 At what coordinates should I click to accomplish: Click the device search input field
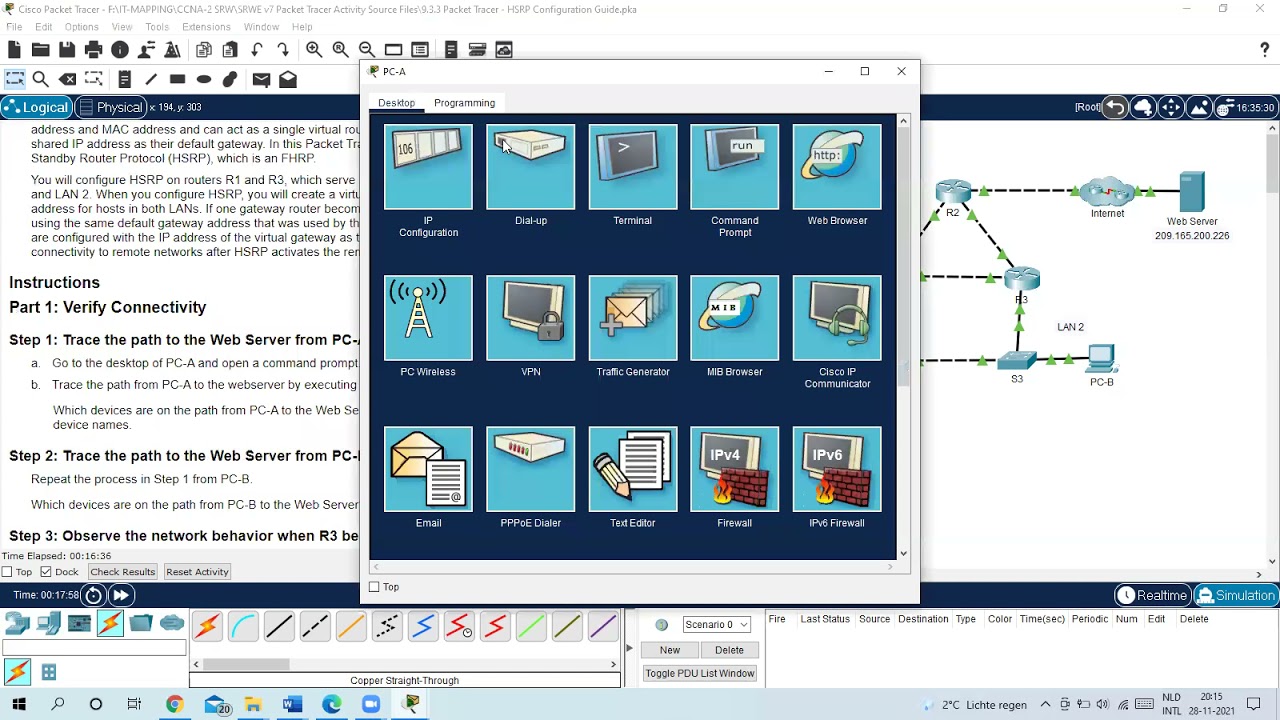point(93,649)
